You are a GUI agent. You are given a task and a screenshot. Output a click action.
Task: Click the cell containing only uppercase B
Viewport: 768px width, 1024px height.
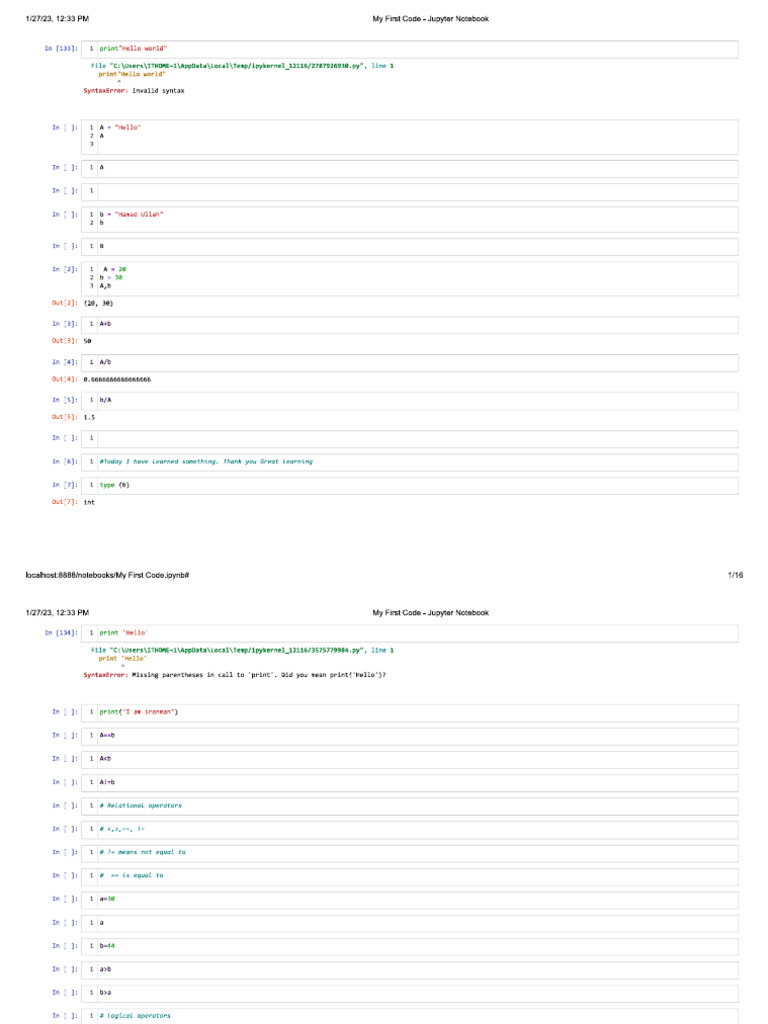(409, 246)
